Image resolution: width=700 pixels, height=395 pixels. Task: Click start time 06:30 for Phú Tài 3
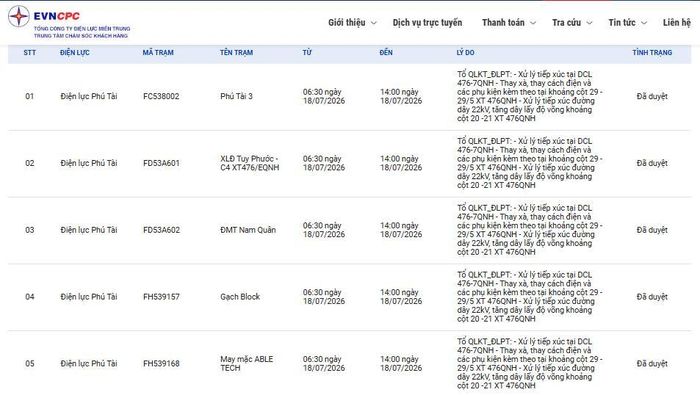(x=324, y=96)
